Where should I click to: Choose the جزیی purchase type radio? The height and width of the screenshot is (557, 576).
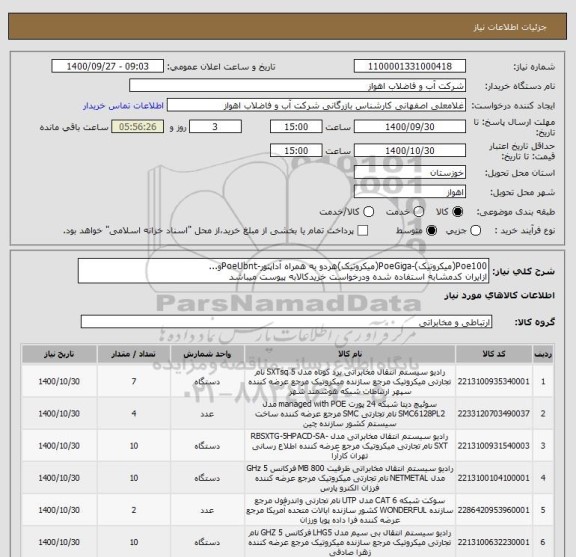click(x=476, y=231)
